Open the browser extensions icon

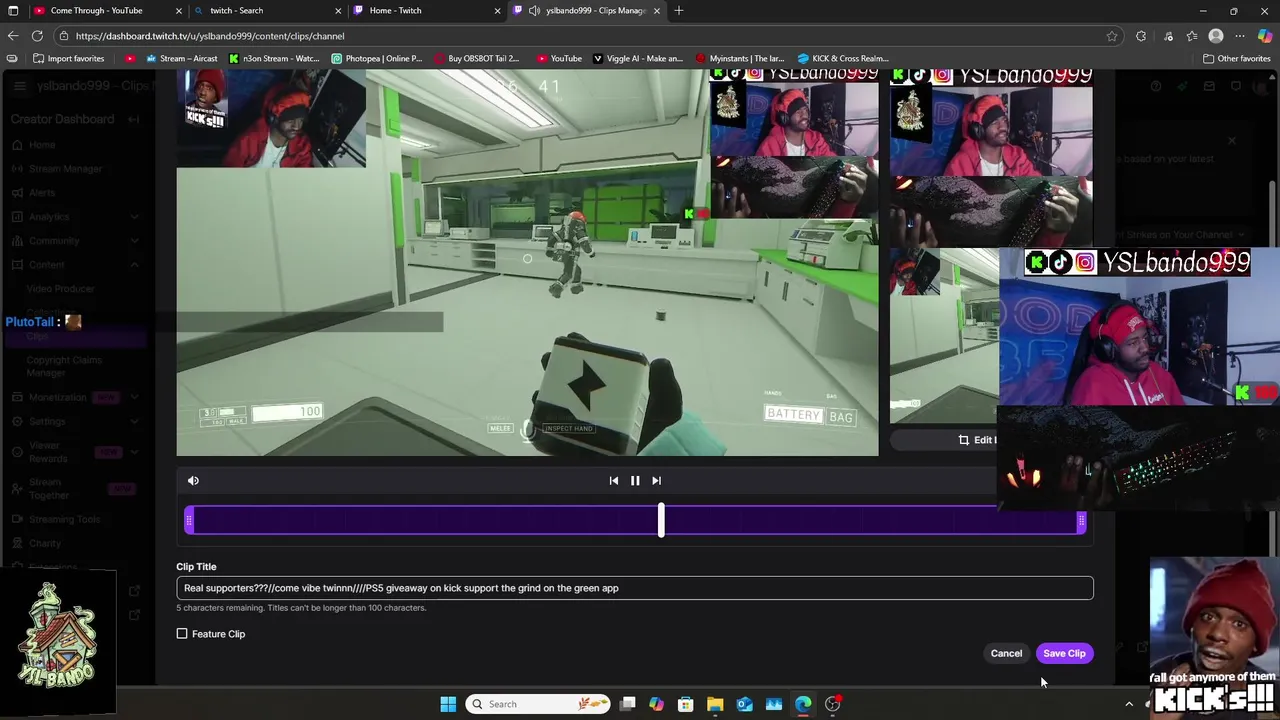click(x=1141, y=36)
